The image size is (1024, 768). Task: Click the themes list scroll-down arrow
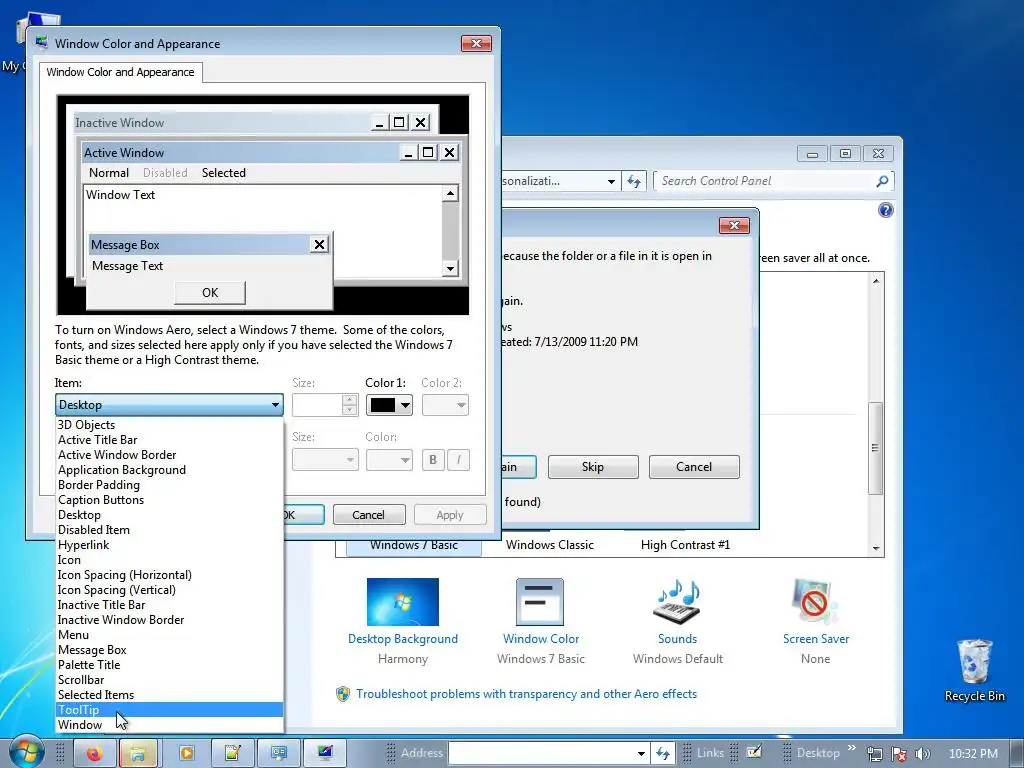point(876,549)
